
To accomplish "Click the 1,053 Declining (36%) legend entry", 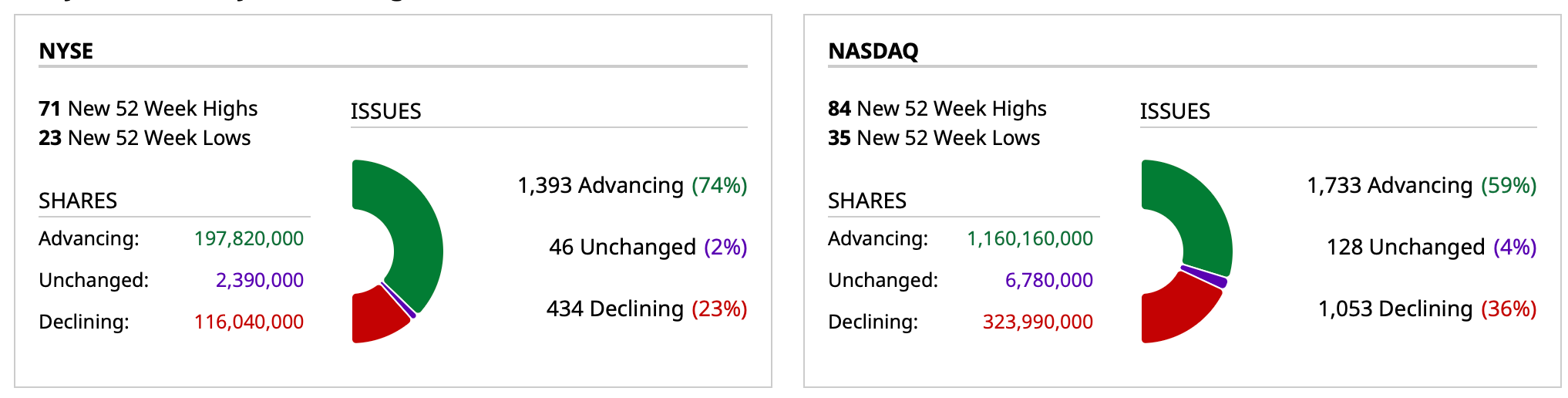I will pyautogui.click(x=1427, y=309).
